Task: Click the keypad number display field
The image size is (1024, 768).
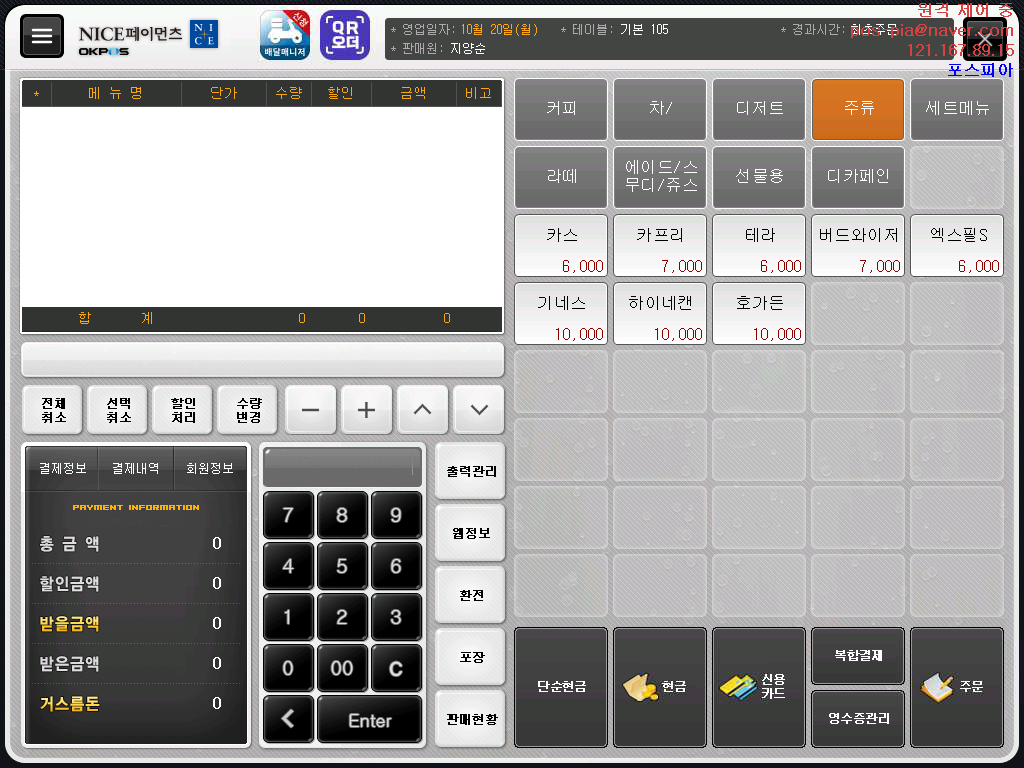Action: [x=342, y=466]
